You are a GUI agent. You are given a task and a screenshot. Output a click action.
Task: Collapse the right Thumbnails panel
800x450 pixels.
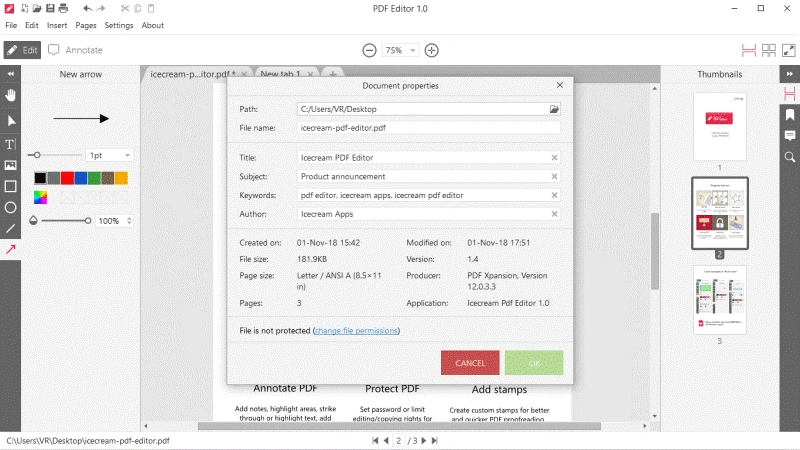point(789,74)
